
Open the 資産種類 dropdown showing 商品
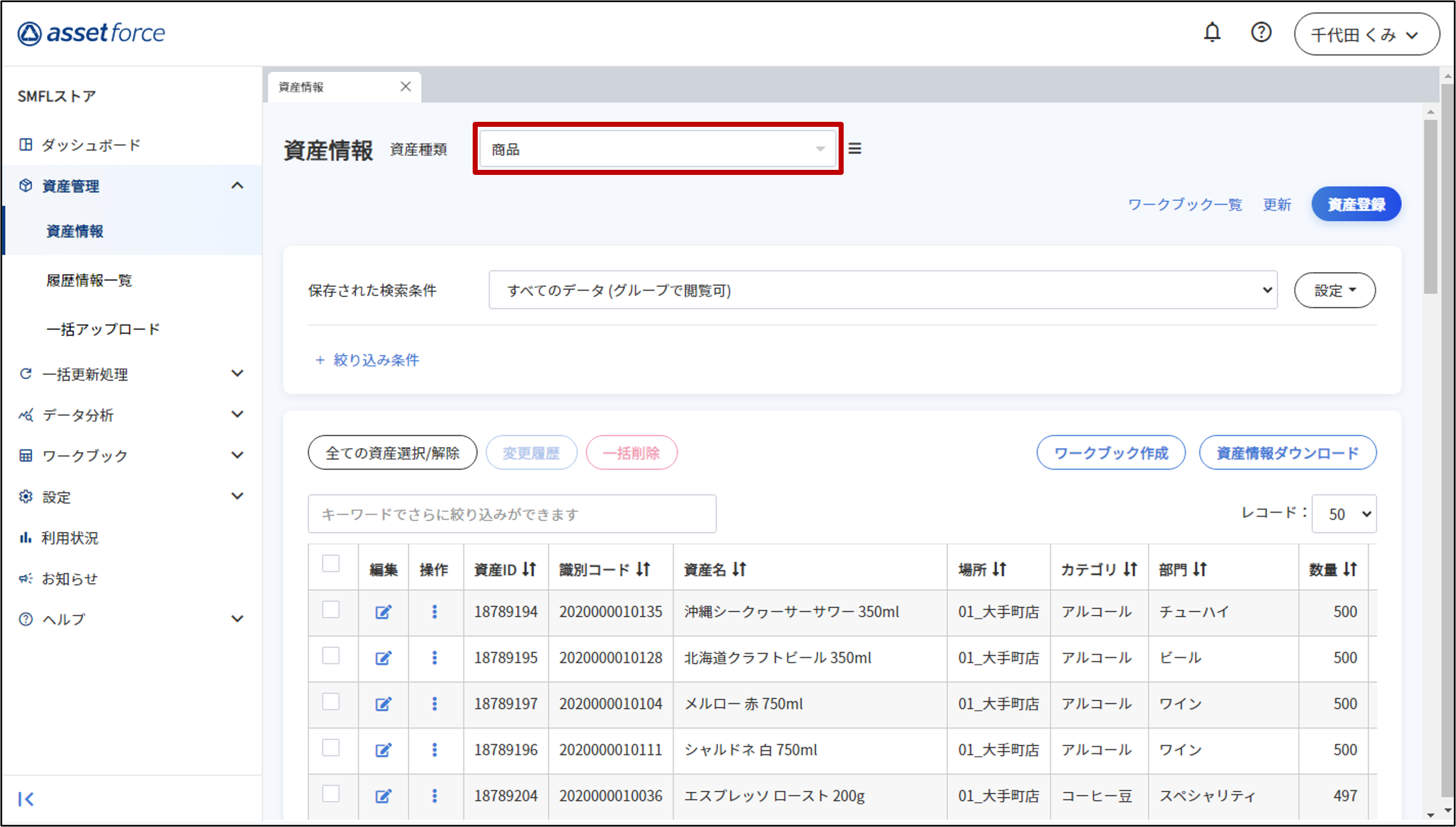tap(657, 149)
